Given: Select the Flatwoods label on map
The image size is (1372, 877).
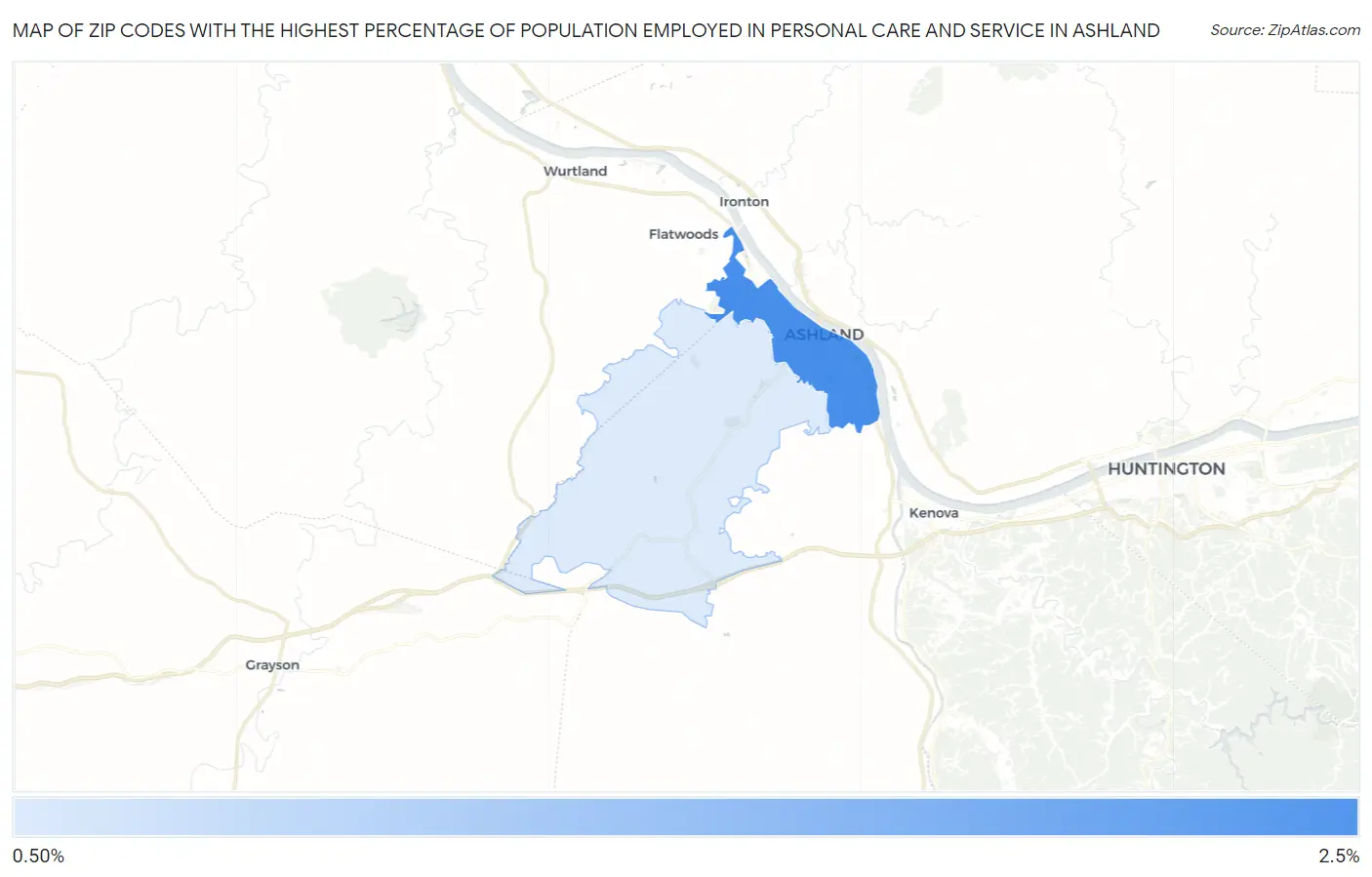Looking at the screenshot, I should pos(683,234).
